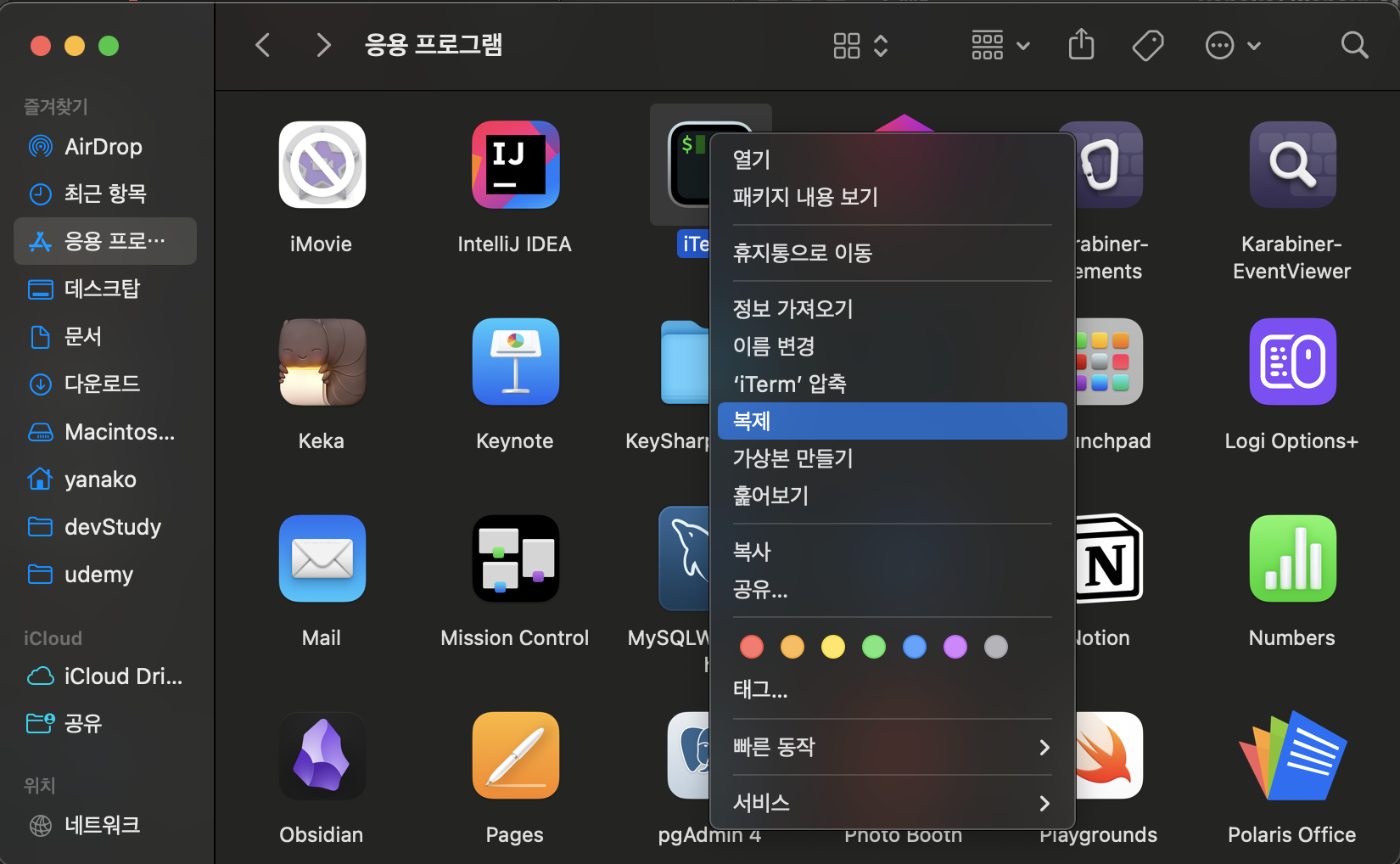Apply the purple tag color

click(x=955, y=647)
